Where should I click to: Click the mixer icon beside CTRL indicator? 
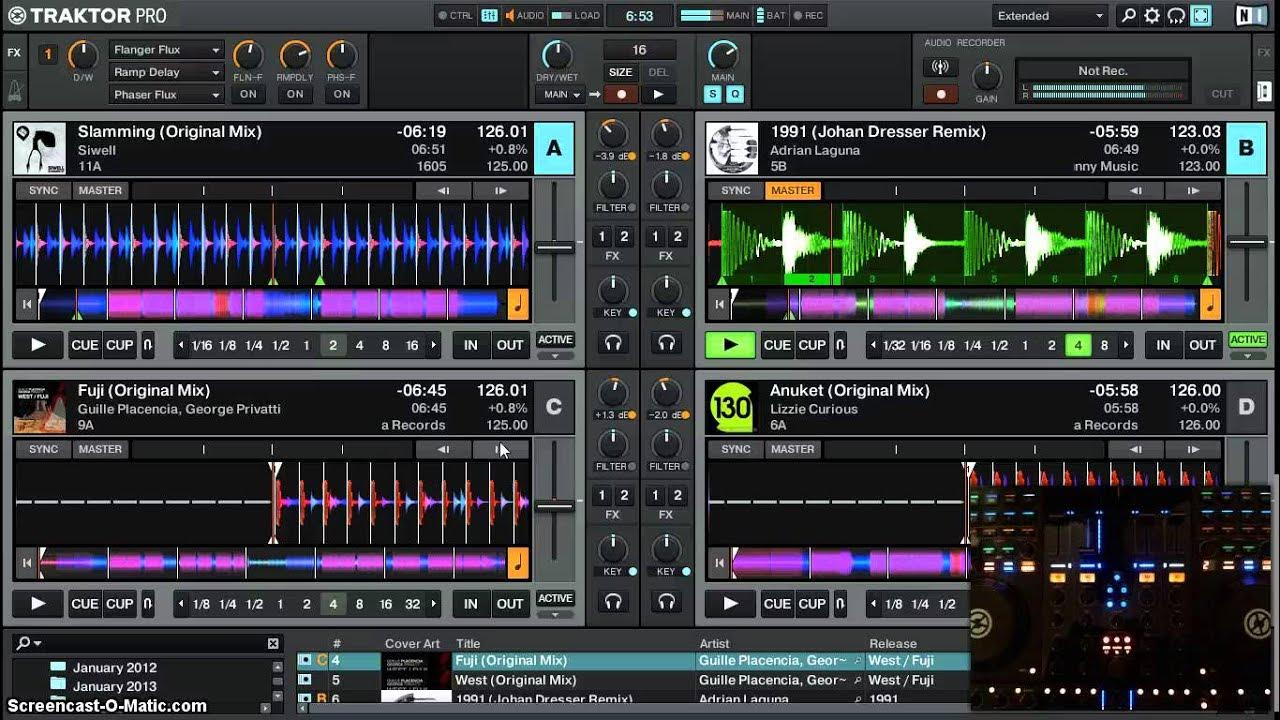pos(489,15)
